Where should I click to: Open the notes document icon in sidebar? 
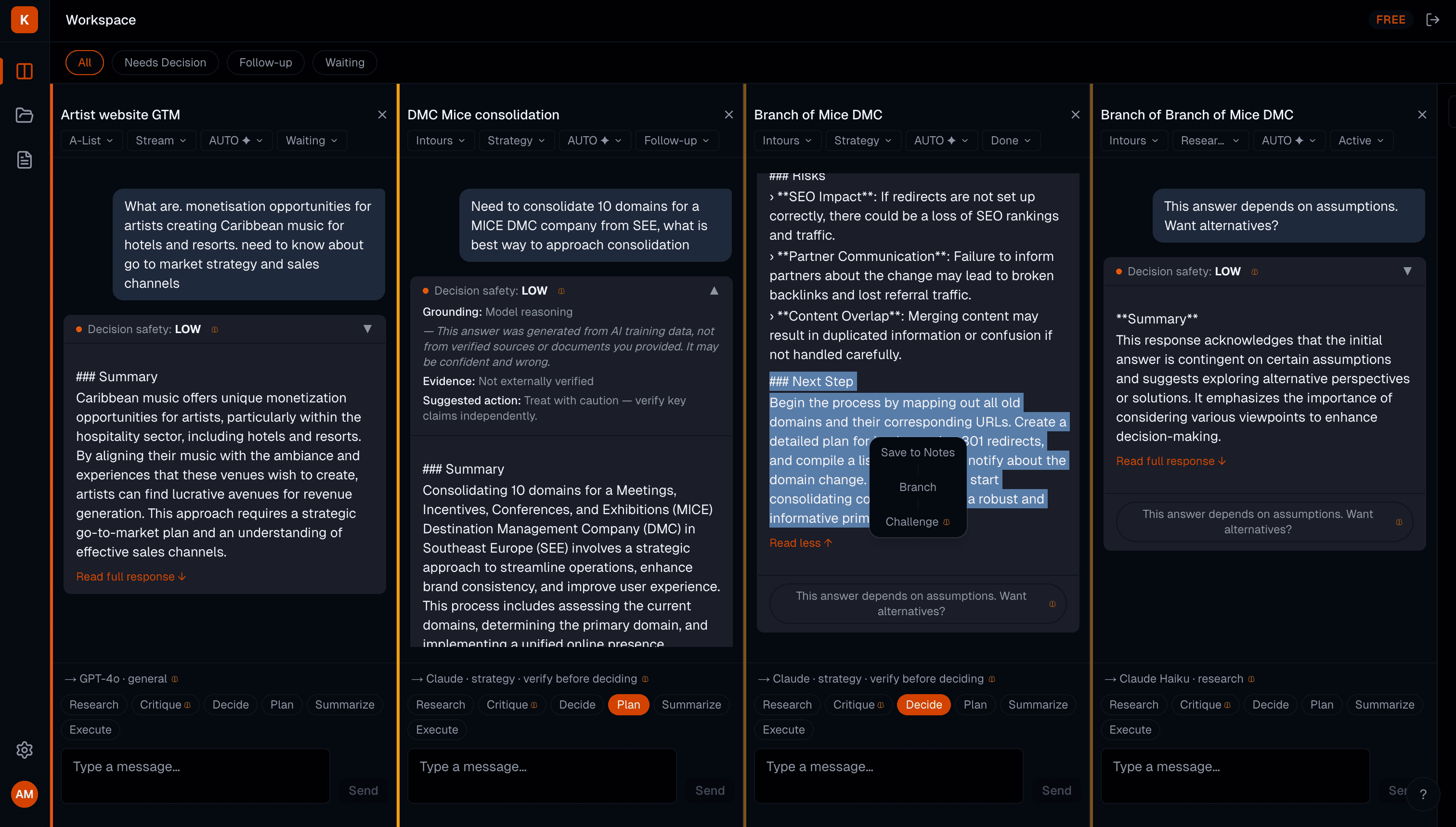tap(24, 160)
